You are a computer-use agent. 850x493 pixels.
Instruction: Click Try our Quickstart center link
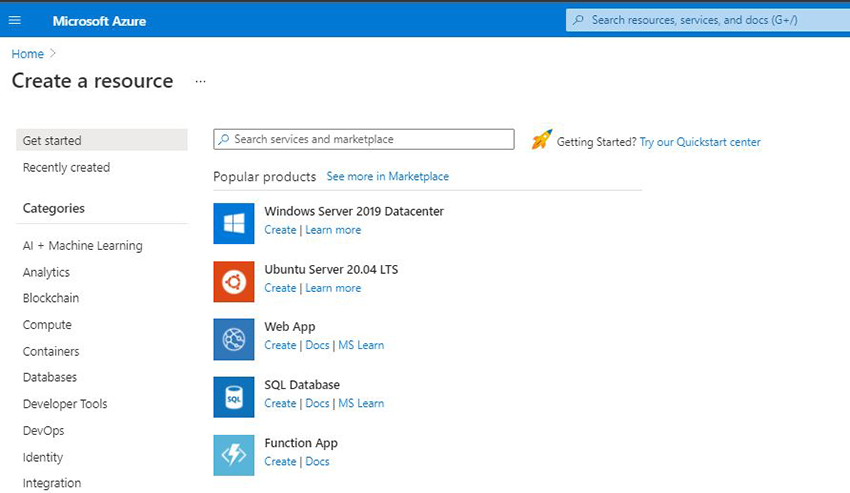point(700,142)
